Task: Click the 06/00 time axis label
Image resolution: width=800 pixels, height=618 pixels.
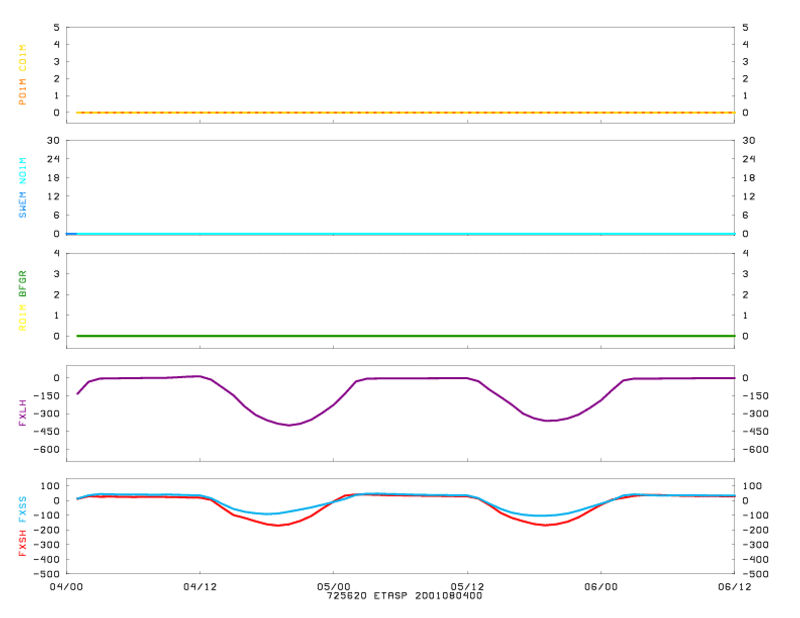Action: pos(601,587)
